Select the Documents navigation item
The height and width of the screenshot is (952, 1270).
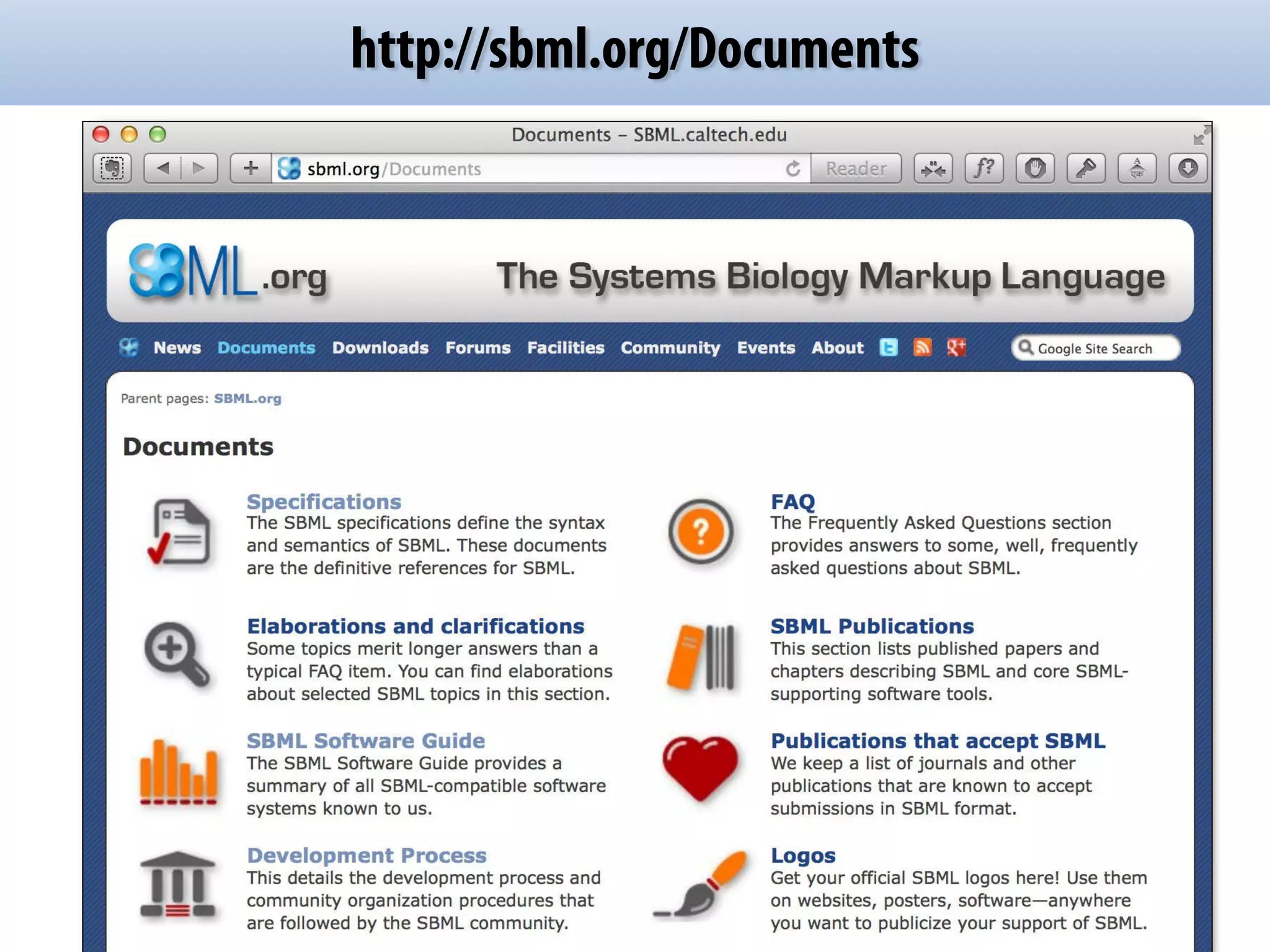point(266,348)
